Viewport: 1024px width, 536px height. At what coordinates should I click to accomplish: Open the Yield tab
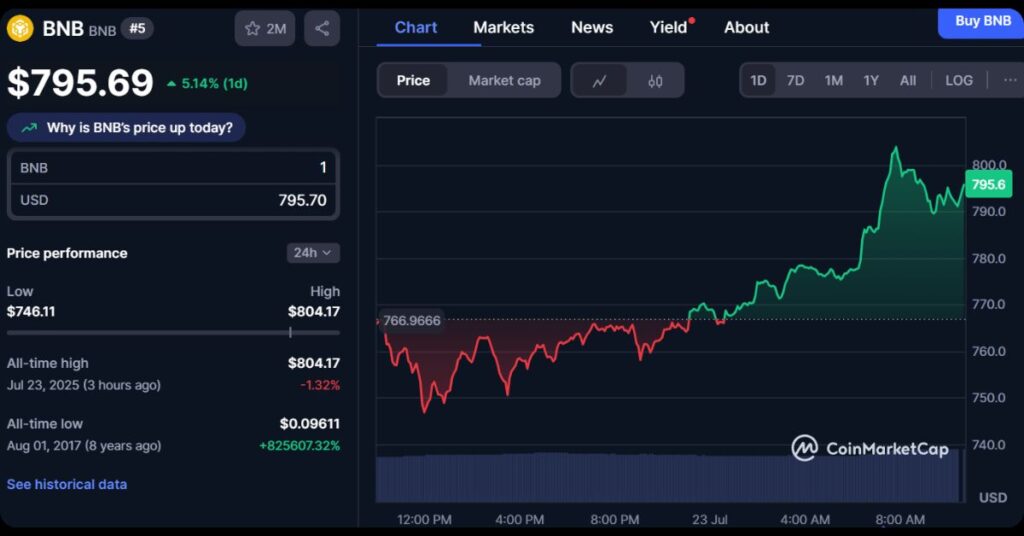coord(670,27)
